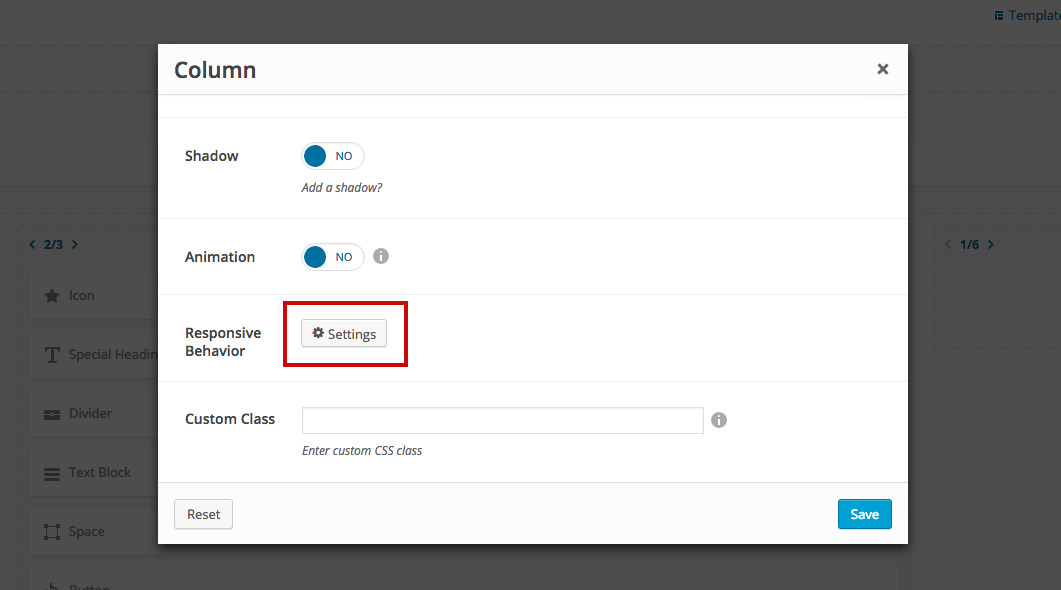Save the Column settings

pos(865,514)
